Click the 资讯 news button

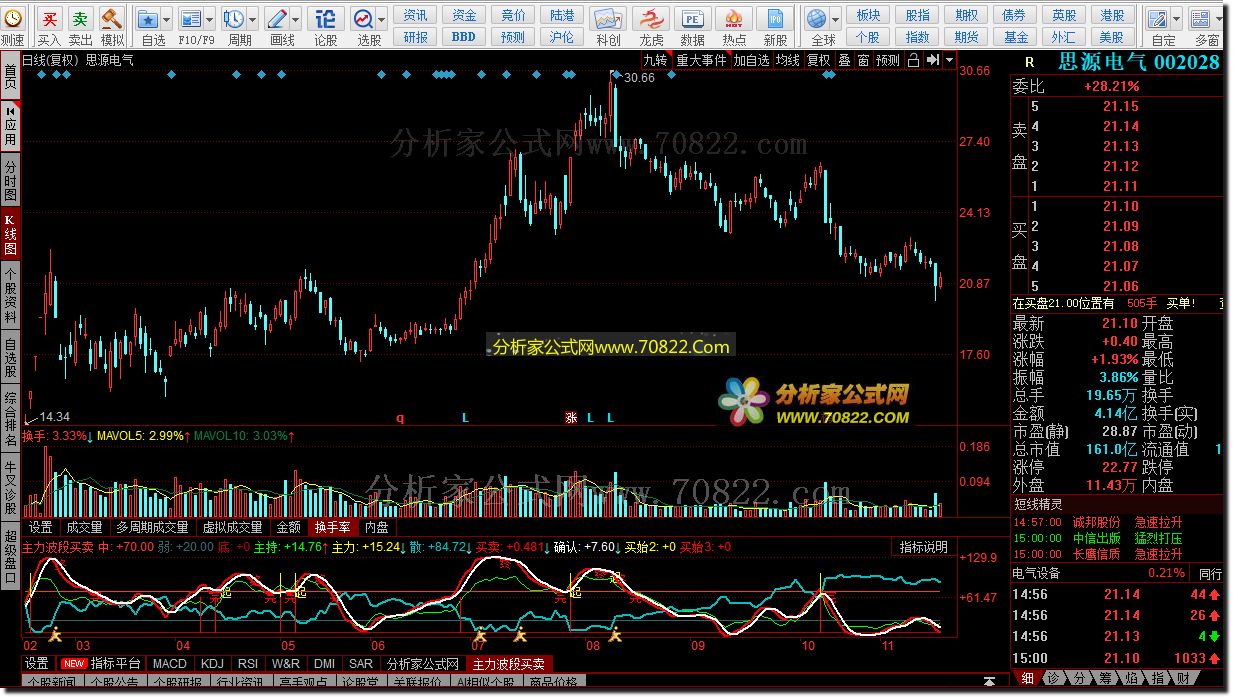pyautogui.click(x=416, y=15)
